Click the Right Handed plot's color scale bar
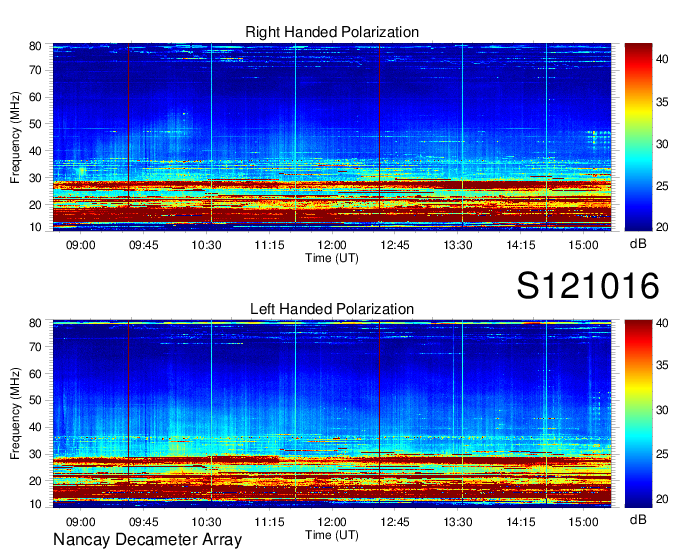680x552 pixels. (x=638, y=137)
